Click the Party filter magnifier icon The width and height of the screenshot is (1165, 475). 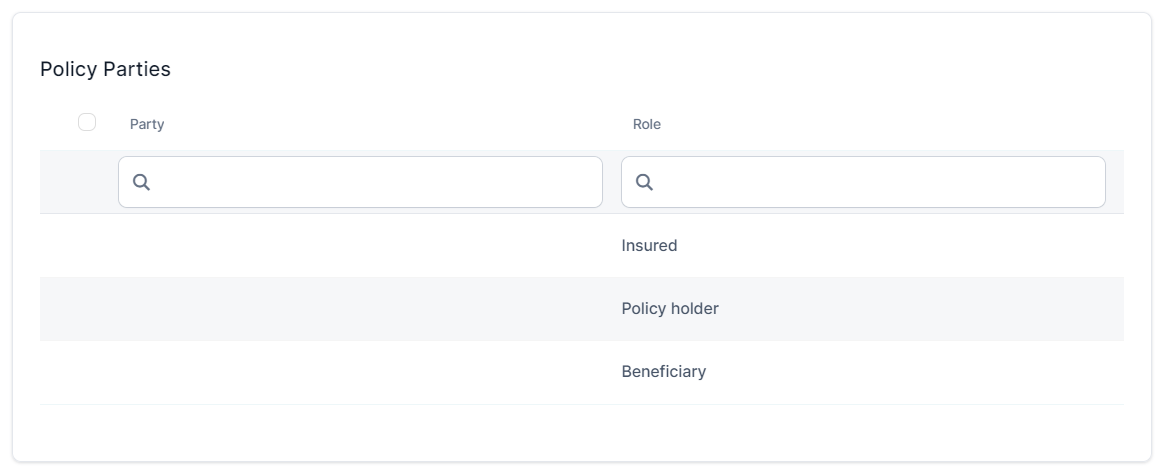141,182
